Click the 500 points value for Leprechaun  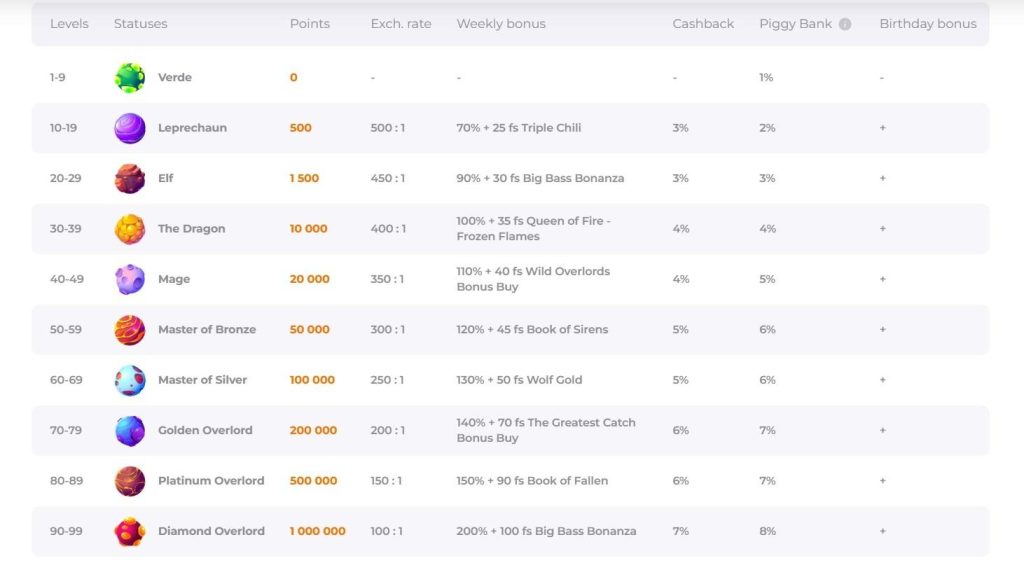pyautogui.click(x=300, y=128)
